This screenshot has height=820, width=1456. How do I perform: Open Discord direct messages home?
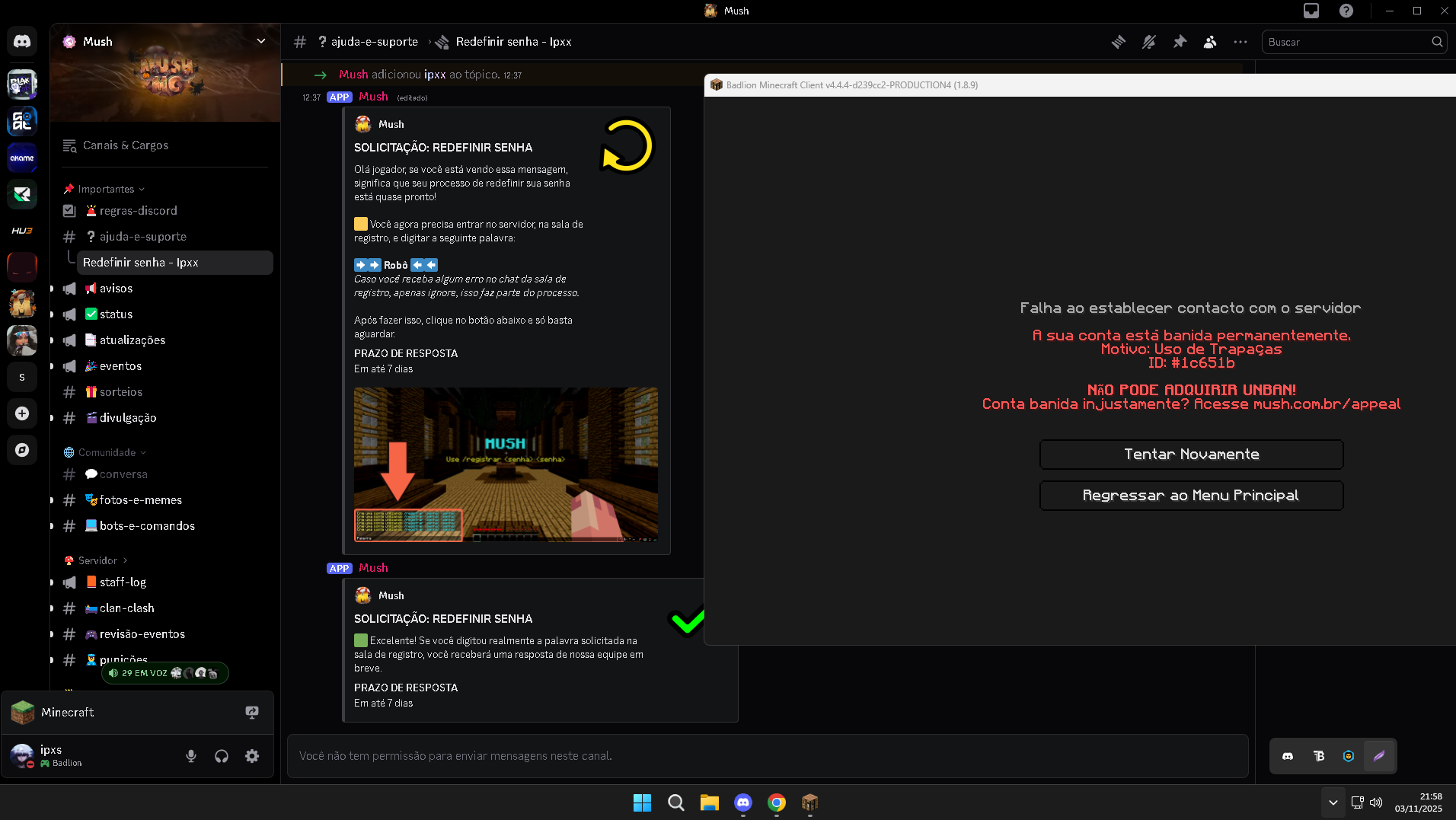(22, 42)
